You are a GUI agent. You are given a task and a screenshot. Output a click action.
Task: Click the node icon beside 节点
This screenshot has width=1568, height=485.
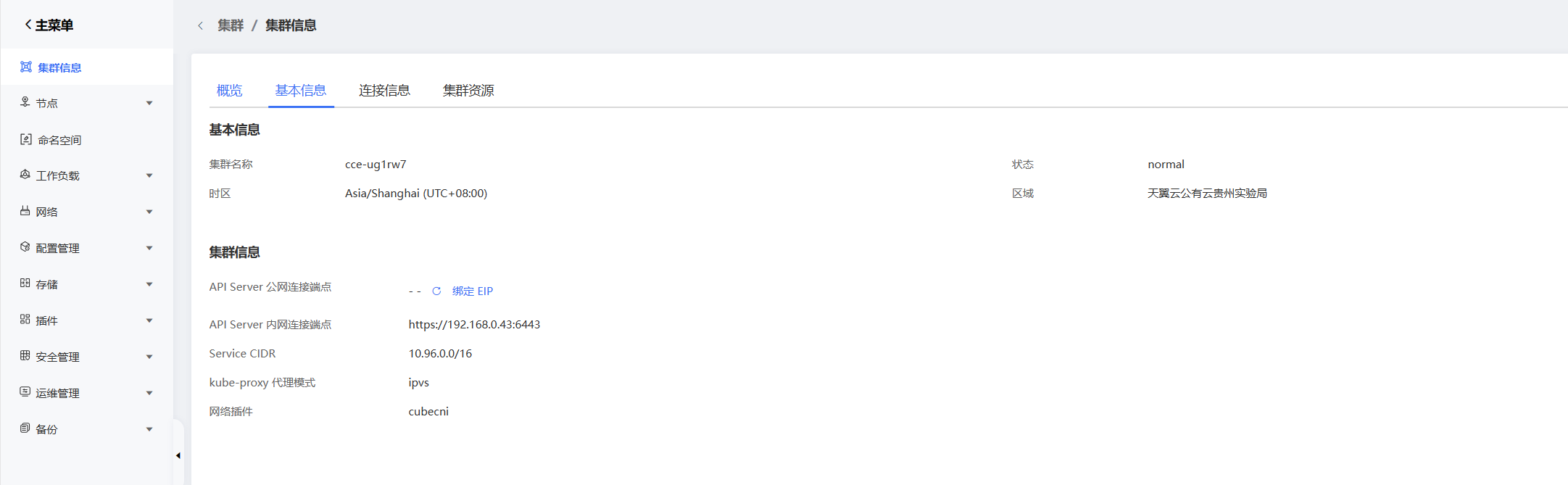(x=25, y=102)
